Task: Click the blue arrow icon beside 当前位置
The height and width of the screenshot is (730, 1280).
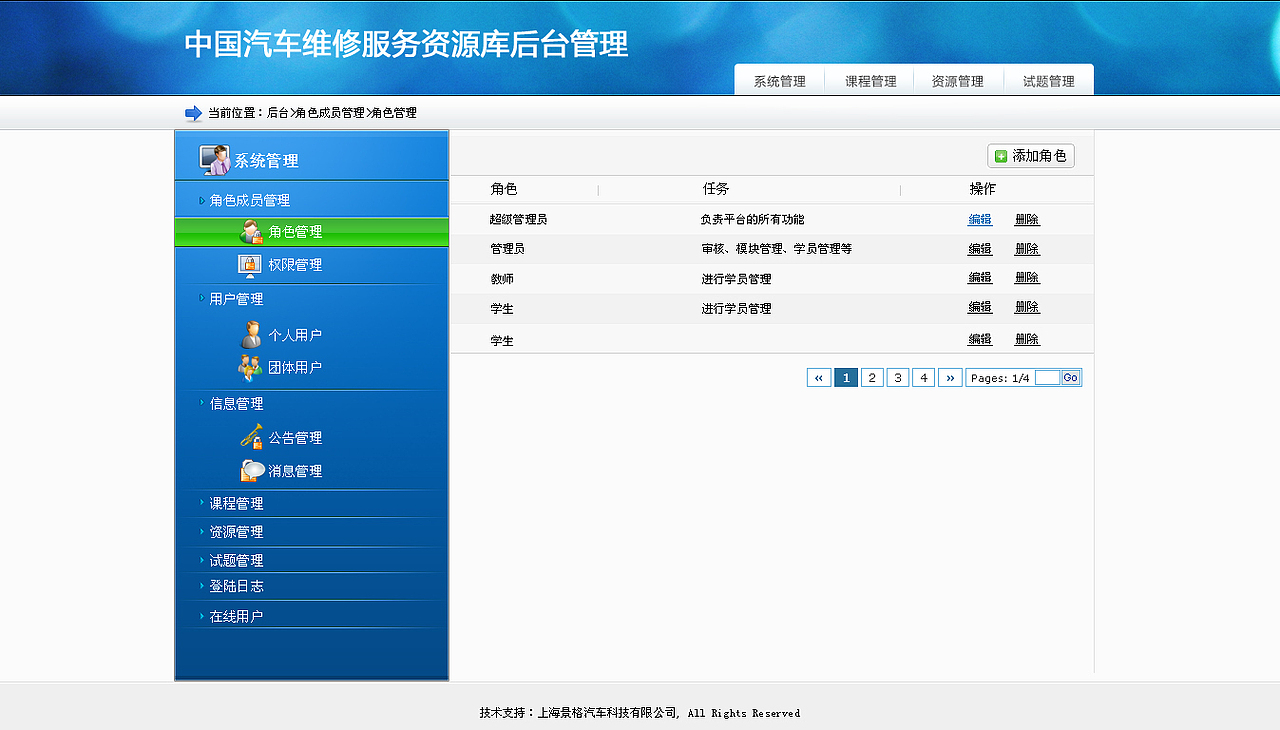Action: click(193, 113)
